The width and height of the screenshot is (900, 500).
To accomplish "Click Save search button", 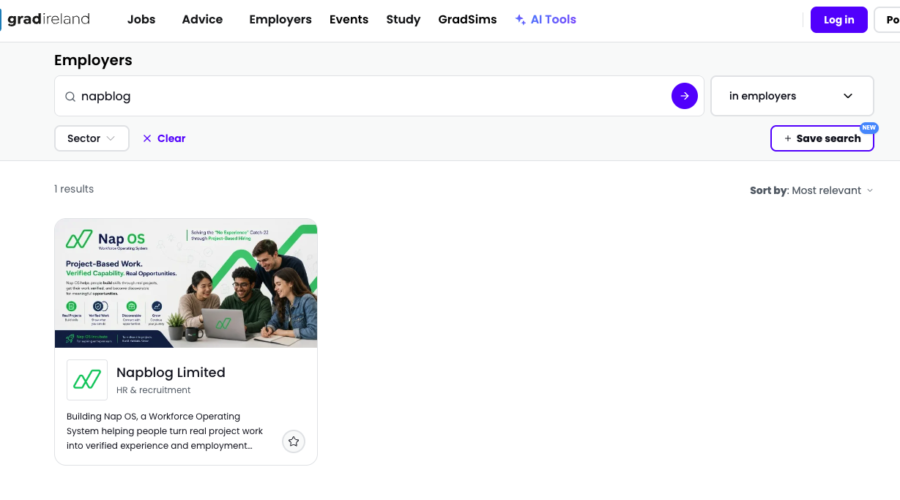I will click(822, 138).
